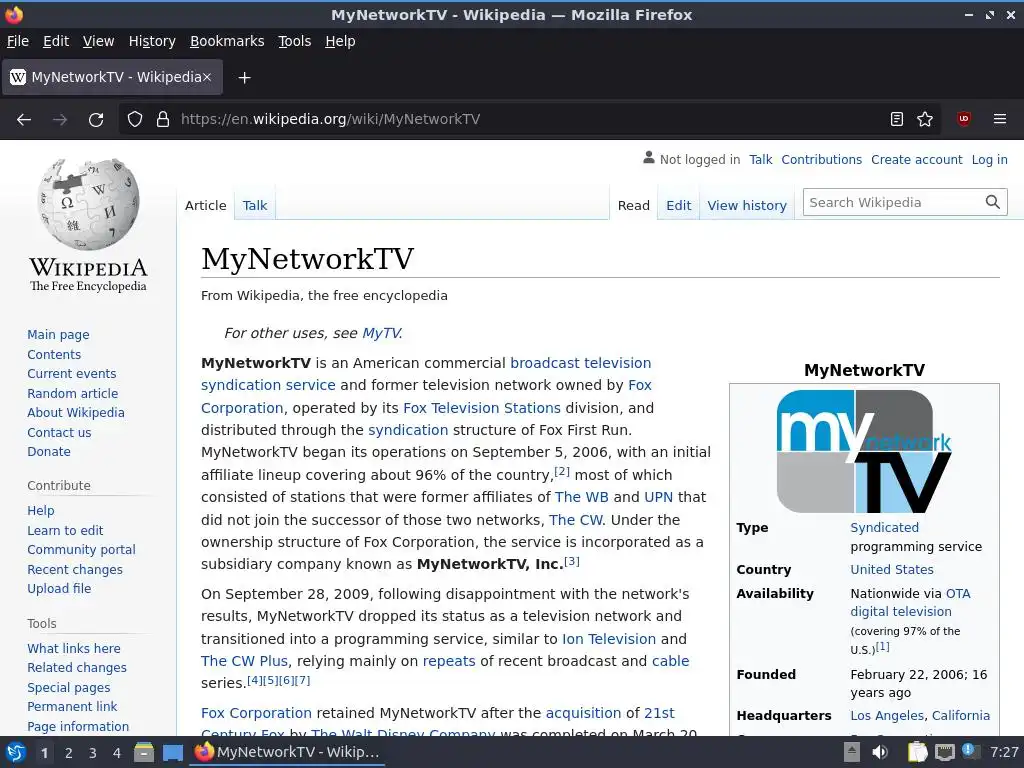Open Random article in the sidebar
The height and width of the screenshot is (768, 1024).
tap(72, 393)
